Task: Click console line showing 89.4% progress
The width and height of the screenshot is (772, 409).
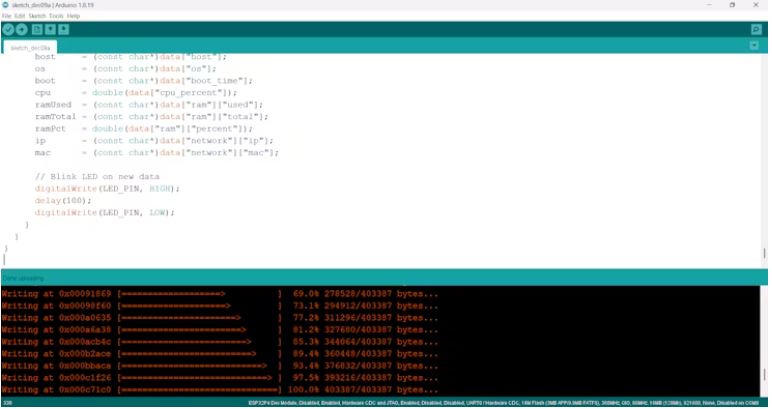Action: (220, 354)
